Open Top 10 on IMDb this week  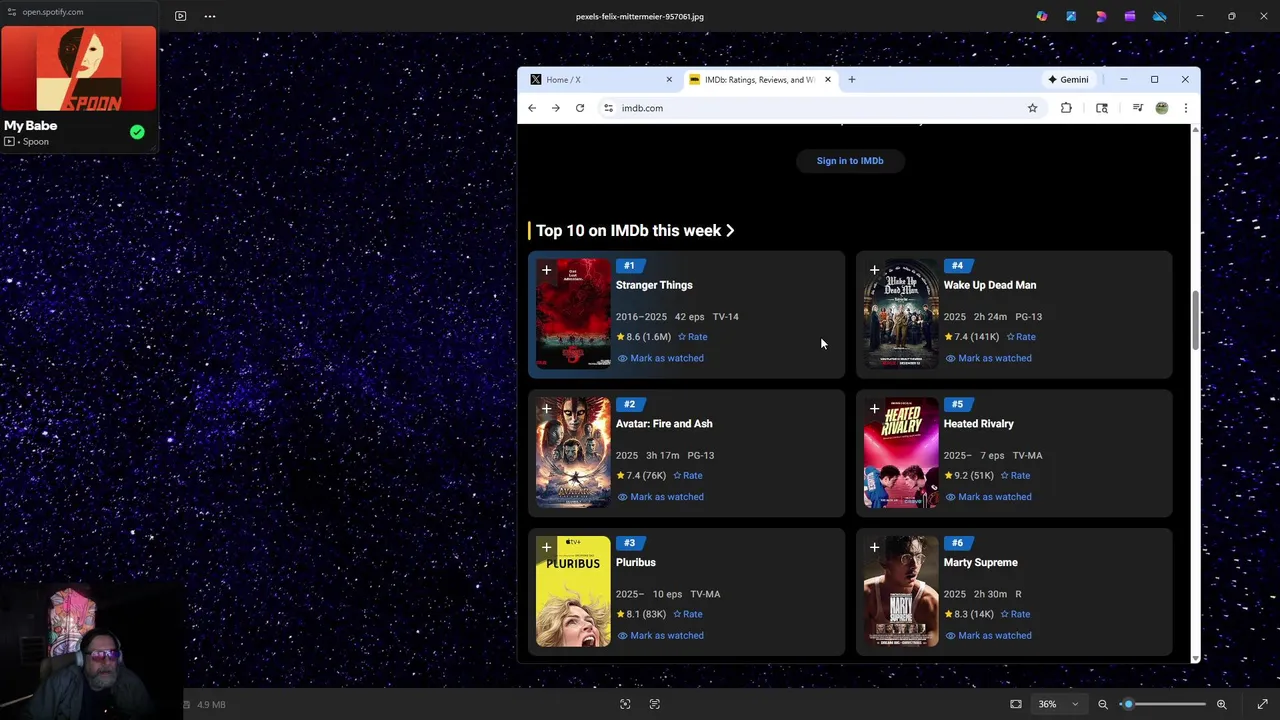pos(635,231)
